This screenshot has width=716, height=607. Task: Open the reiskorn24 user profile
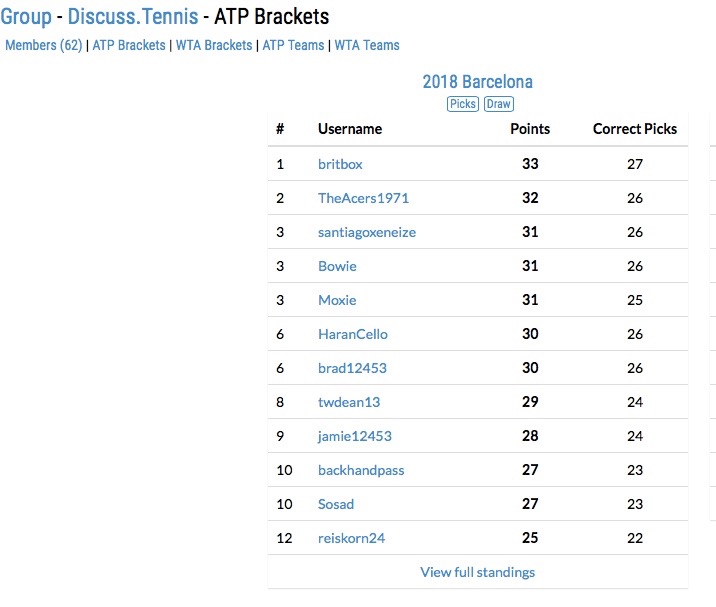pyautogui.click(x=352, y=538)
